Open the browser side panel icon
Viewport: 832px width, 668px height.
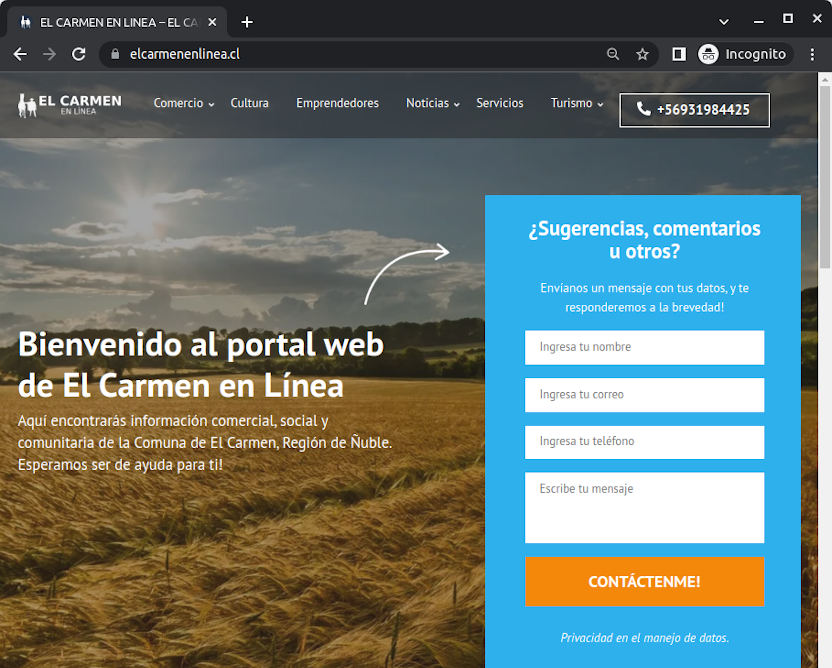[678, 54]
